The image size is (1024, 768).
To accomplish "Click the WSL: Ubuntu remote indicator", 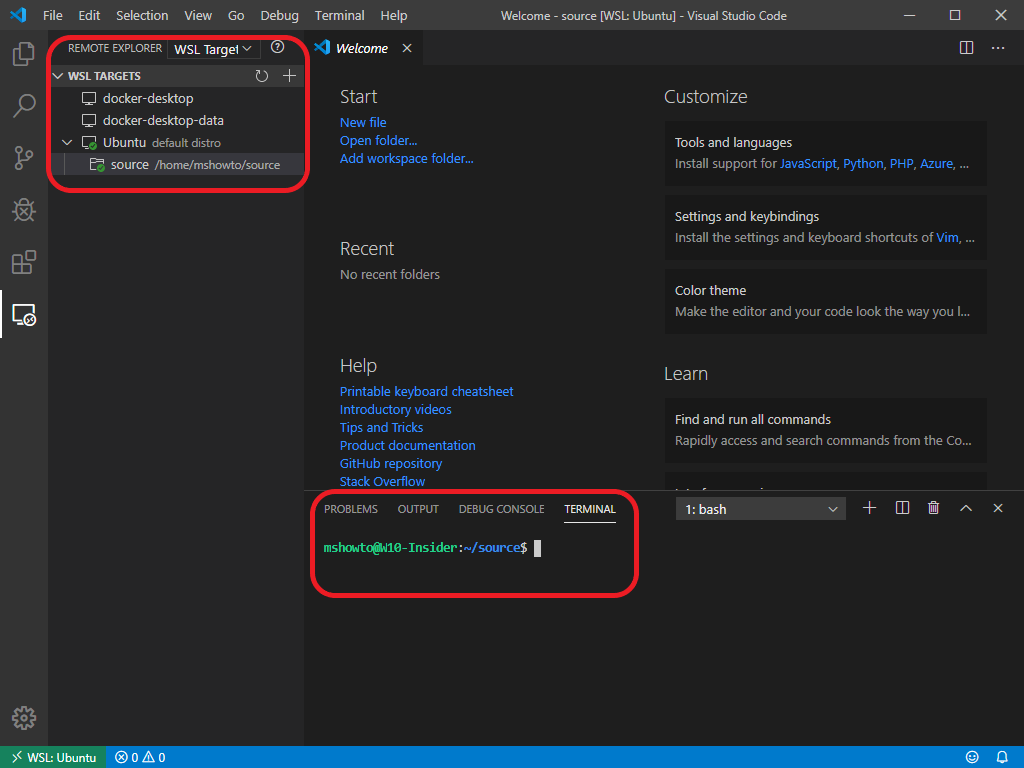I will point(53,758).
